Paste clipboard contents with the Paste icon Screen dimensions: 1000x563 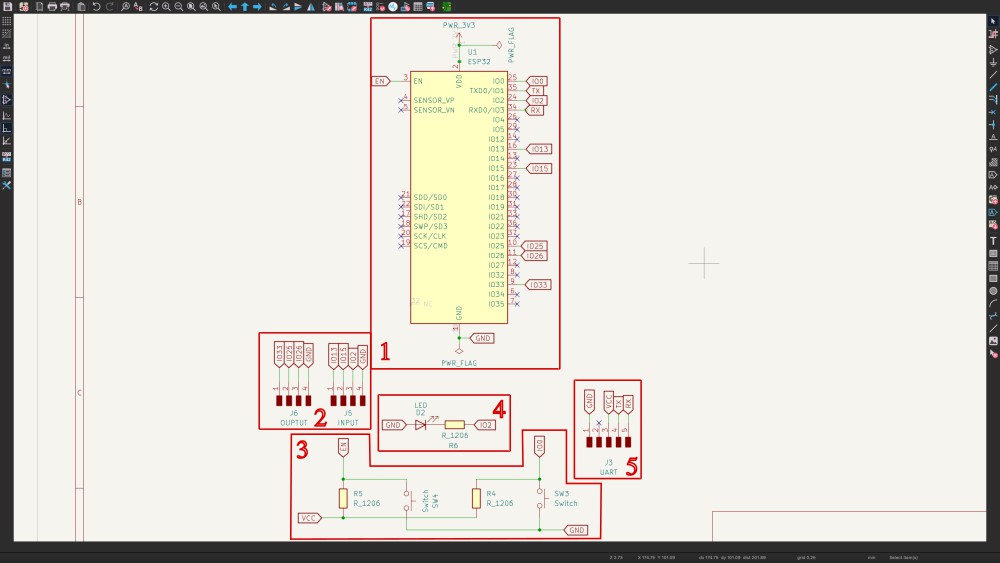tap(82, 6)
